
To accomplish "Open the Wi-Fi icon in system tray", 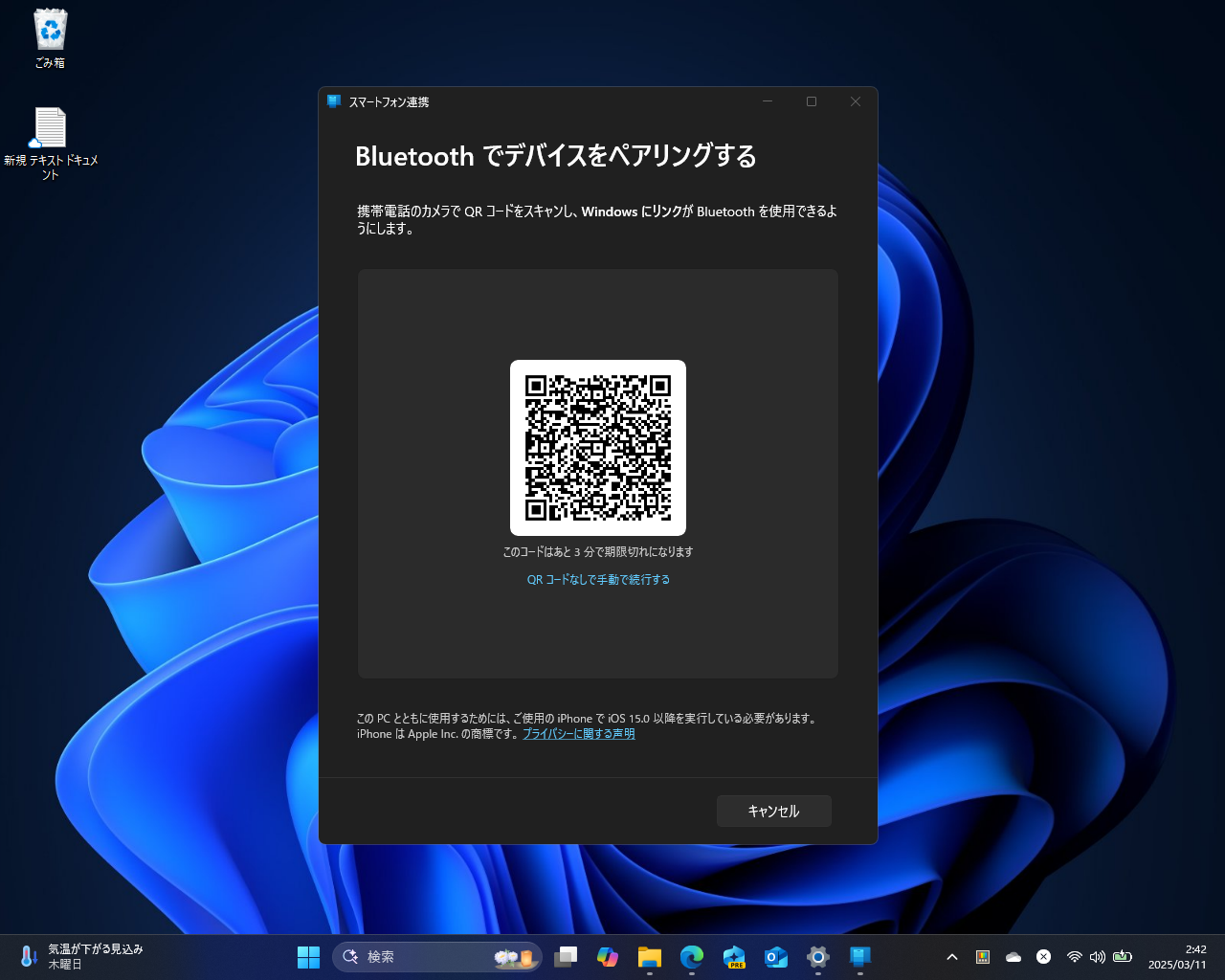I will (x=1074, y=957).
